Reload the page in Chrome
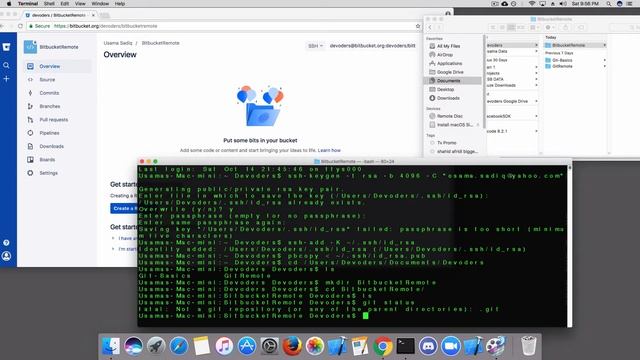The width and height of the screenshot is (640, 360). tap(20, 26)
